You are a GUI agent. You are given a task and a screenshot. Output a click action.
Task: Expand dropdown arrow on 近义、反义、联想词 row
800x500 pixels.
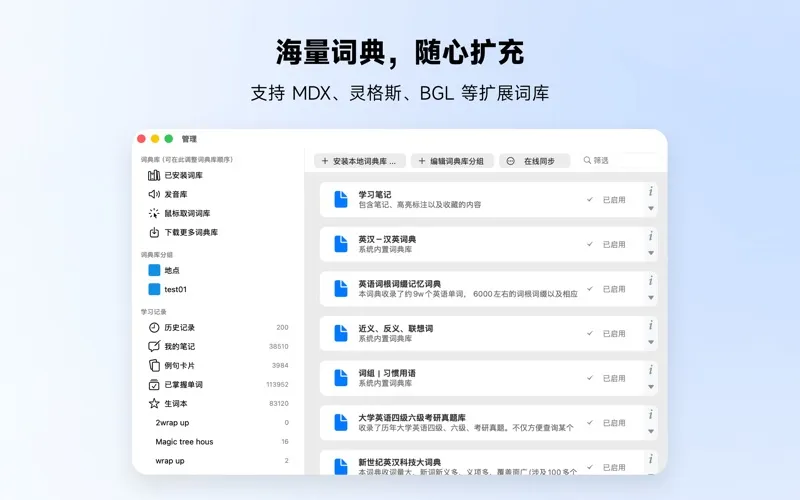point(651,342)
